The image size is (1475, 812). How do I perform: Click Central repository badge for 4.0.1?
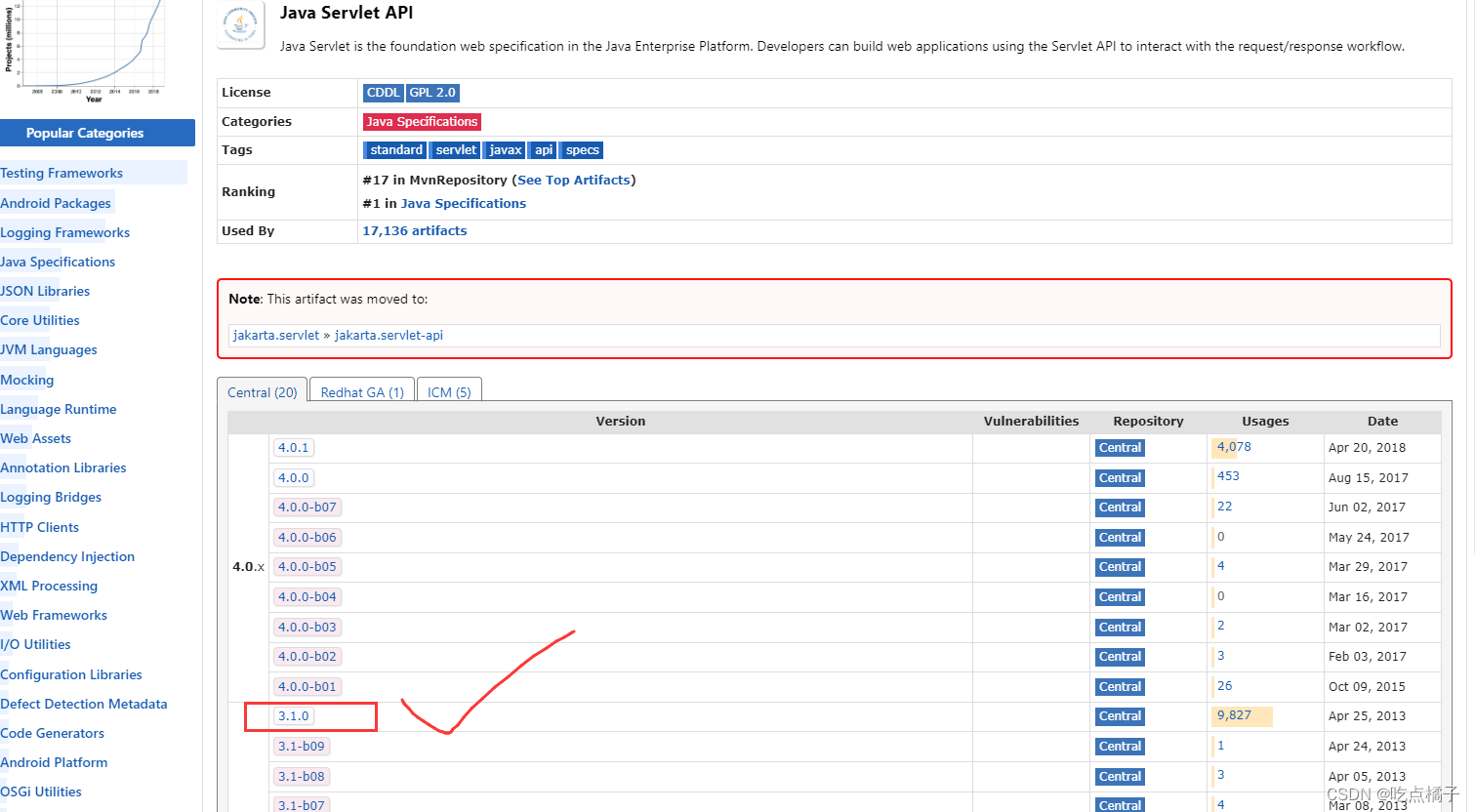(x=1120, y=448)
